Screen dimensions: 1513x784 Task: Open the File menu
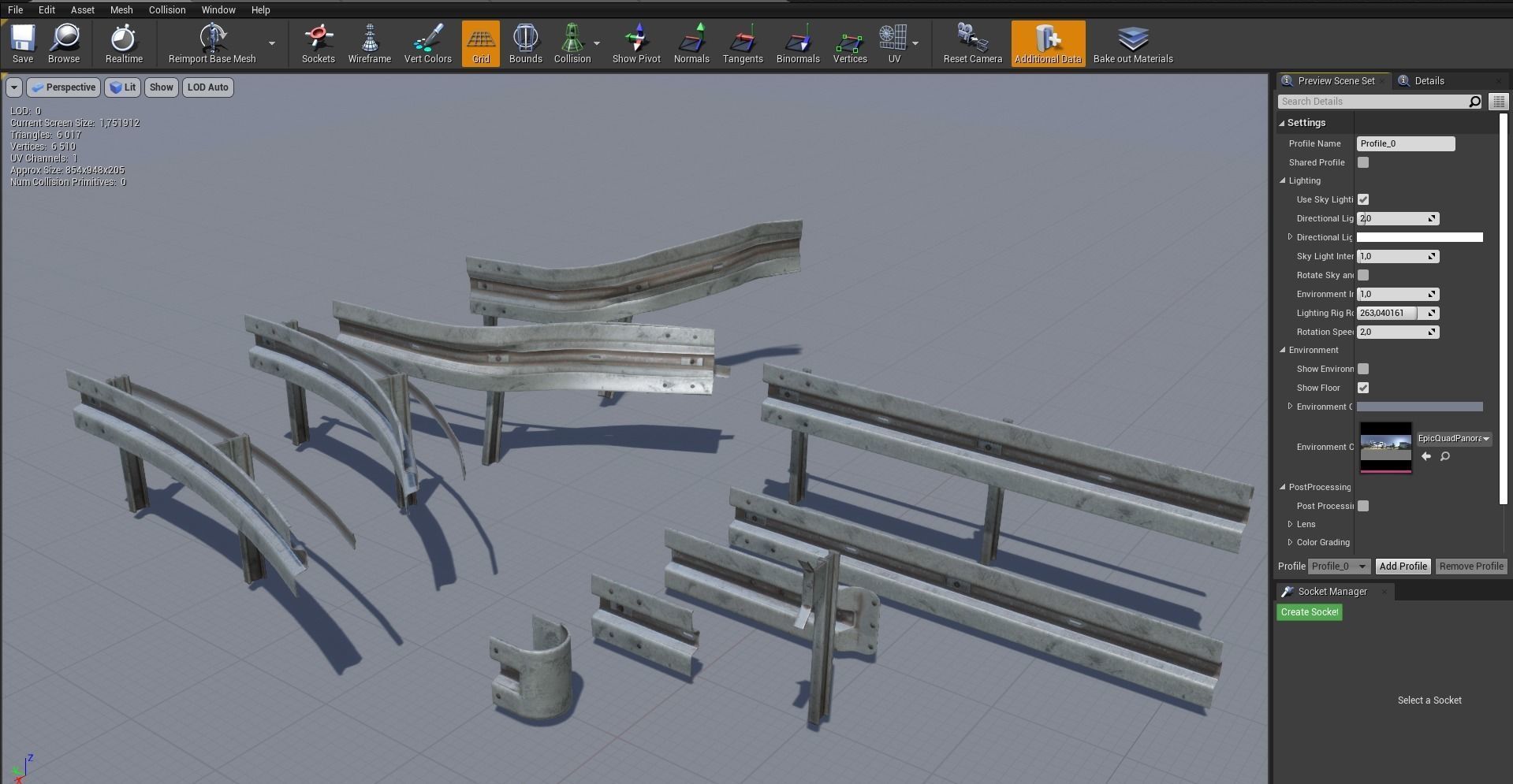15,10
